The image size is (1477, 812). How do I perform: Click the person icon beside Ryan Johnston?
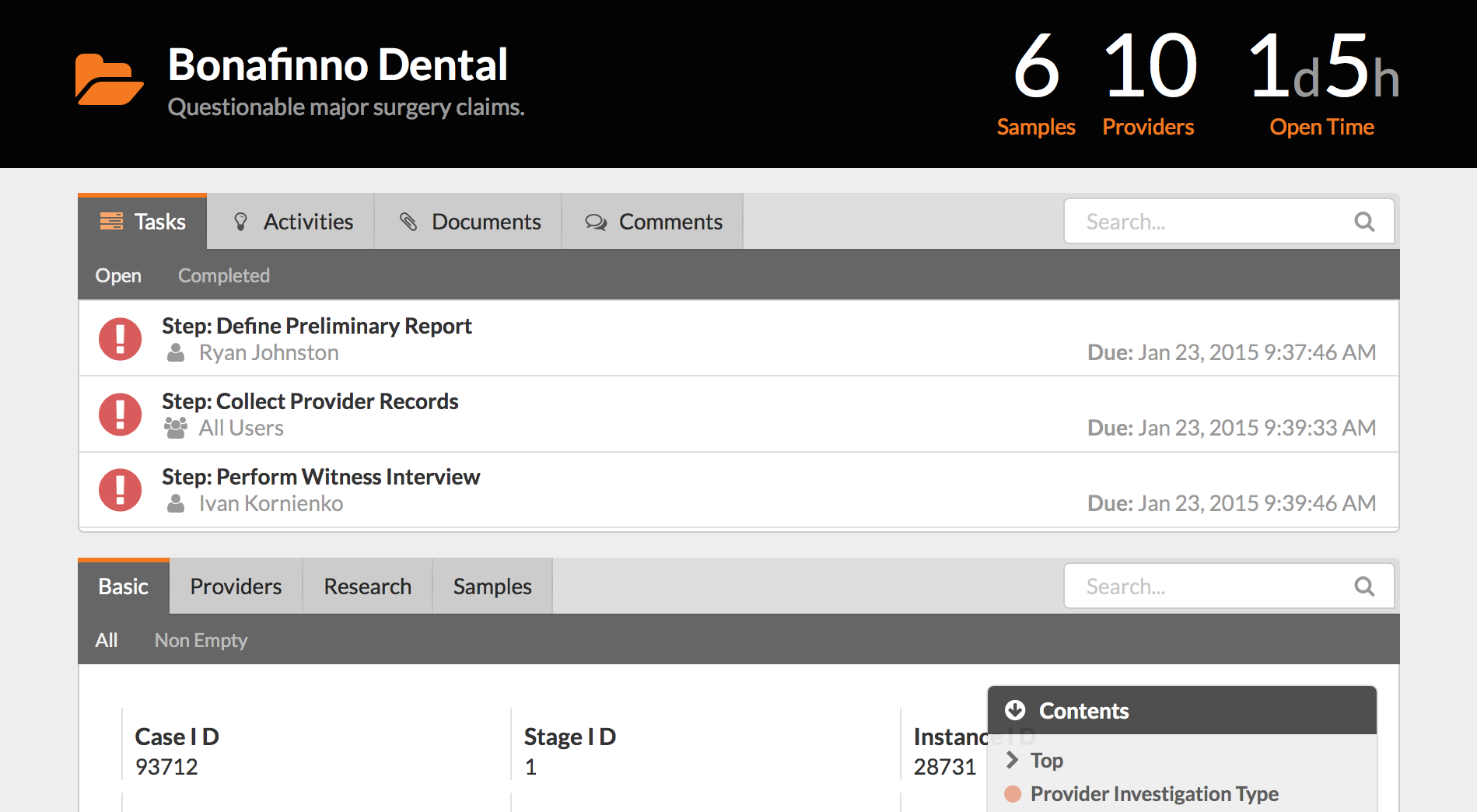176,352
